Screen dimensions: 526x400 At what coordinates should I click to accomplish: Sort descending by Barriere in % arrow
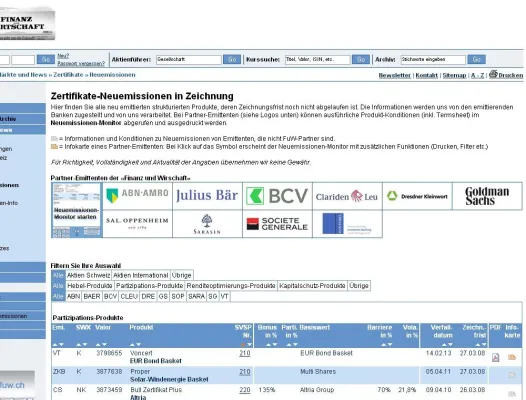390,344
